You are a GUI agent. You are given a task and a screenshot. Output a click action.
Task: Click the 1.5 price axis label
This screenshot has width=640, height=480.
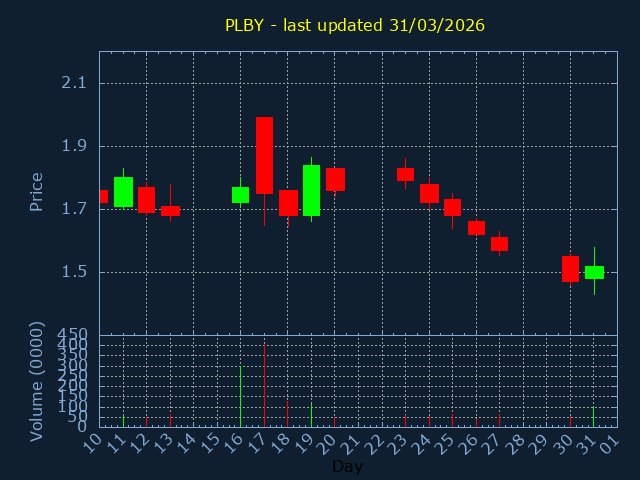pyautogui.click(x=74, y=272)
